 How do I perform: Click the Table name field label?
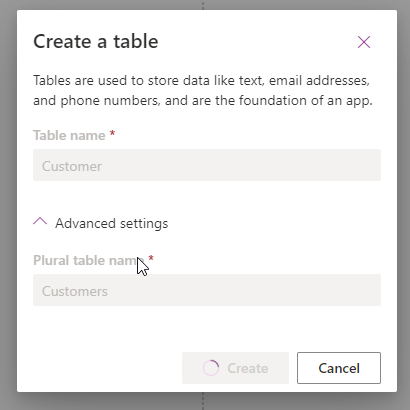click(x=69, y=135)
